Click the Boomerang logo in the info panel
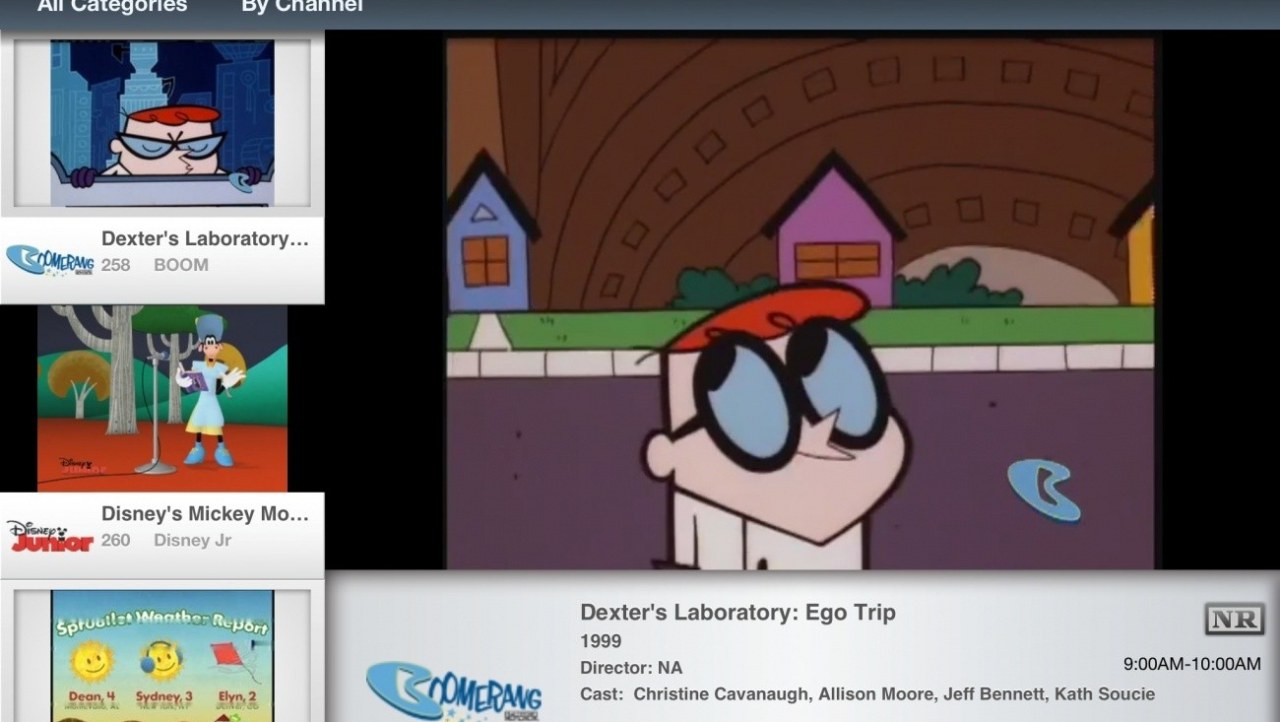This screenshot has width=1280, height=722. (x=454, y=690)
